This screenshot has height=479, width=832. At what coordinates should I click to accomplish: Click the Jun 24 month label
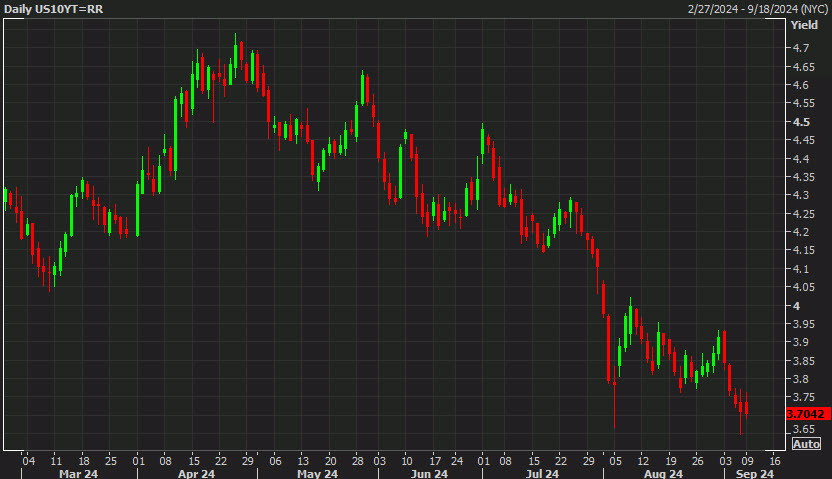point(428,473)
